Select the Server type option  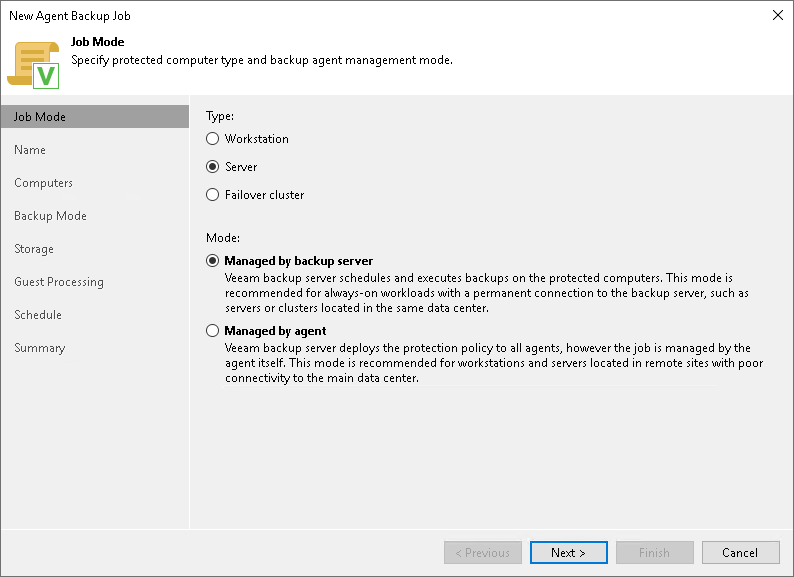click(x=213, y=167)
